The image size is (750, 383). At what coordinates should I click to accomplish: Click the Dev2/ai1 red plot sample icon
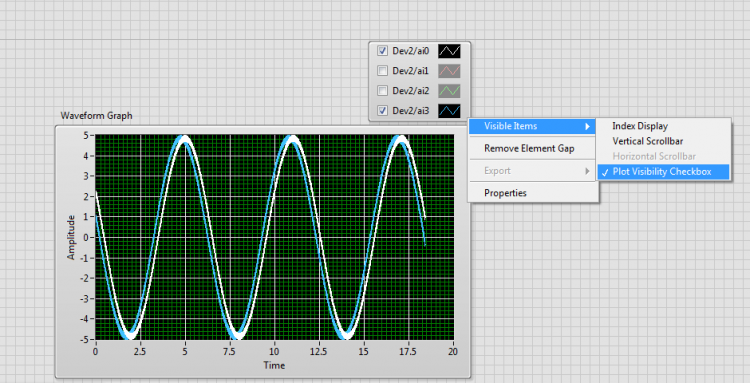pyautogui.click(x=449, y=71)
